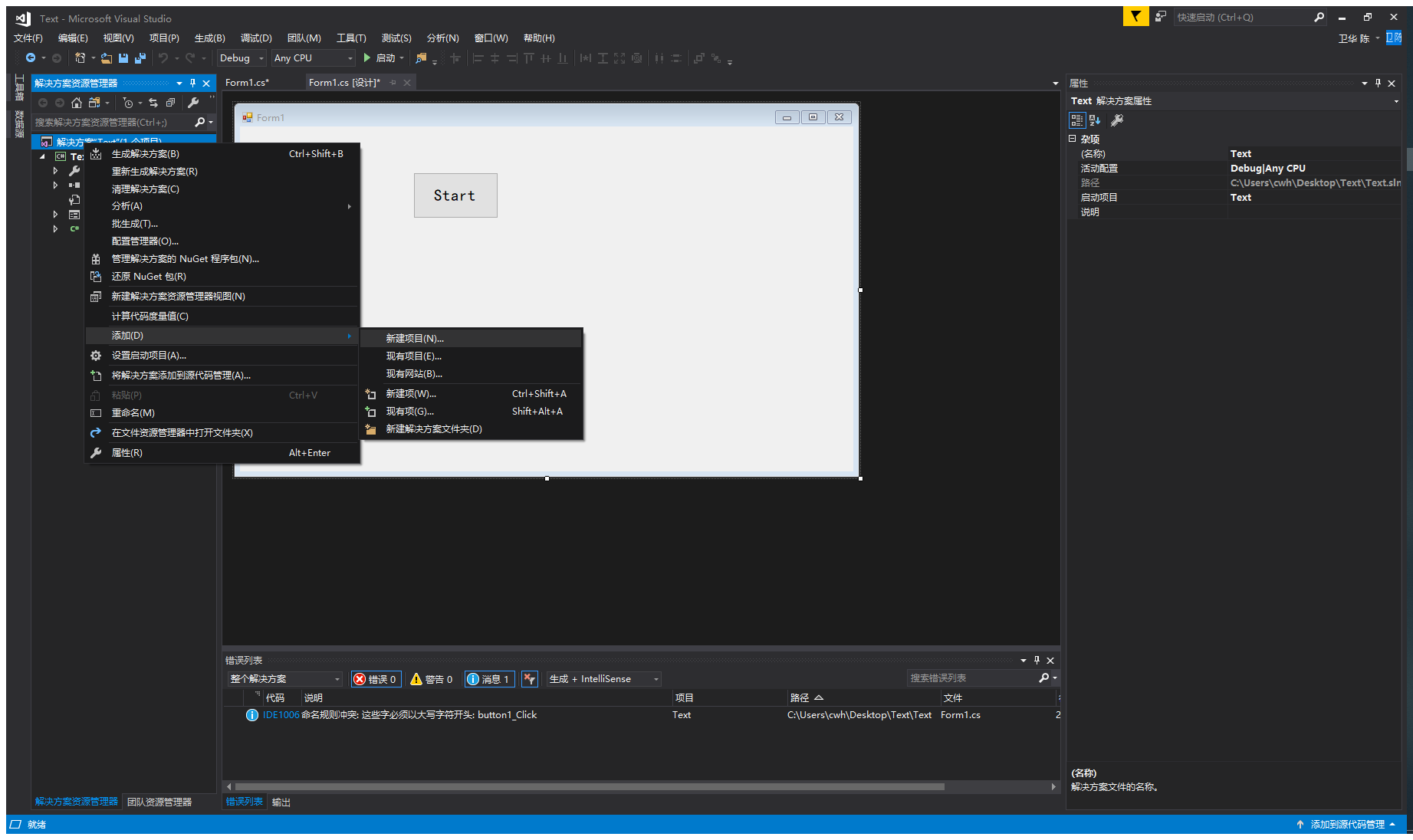Choose Rename (重命名) in context menu
Viewport: 1413px width, 840px height.
pos(222,413)
